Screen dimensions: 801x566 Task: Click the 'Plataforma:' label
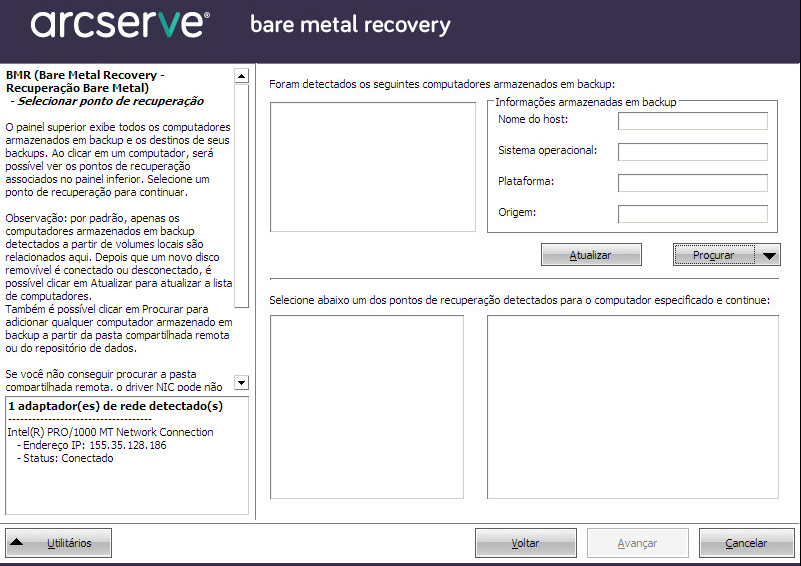click(526, 181)
